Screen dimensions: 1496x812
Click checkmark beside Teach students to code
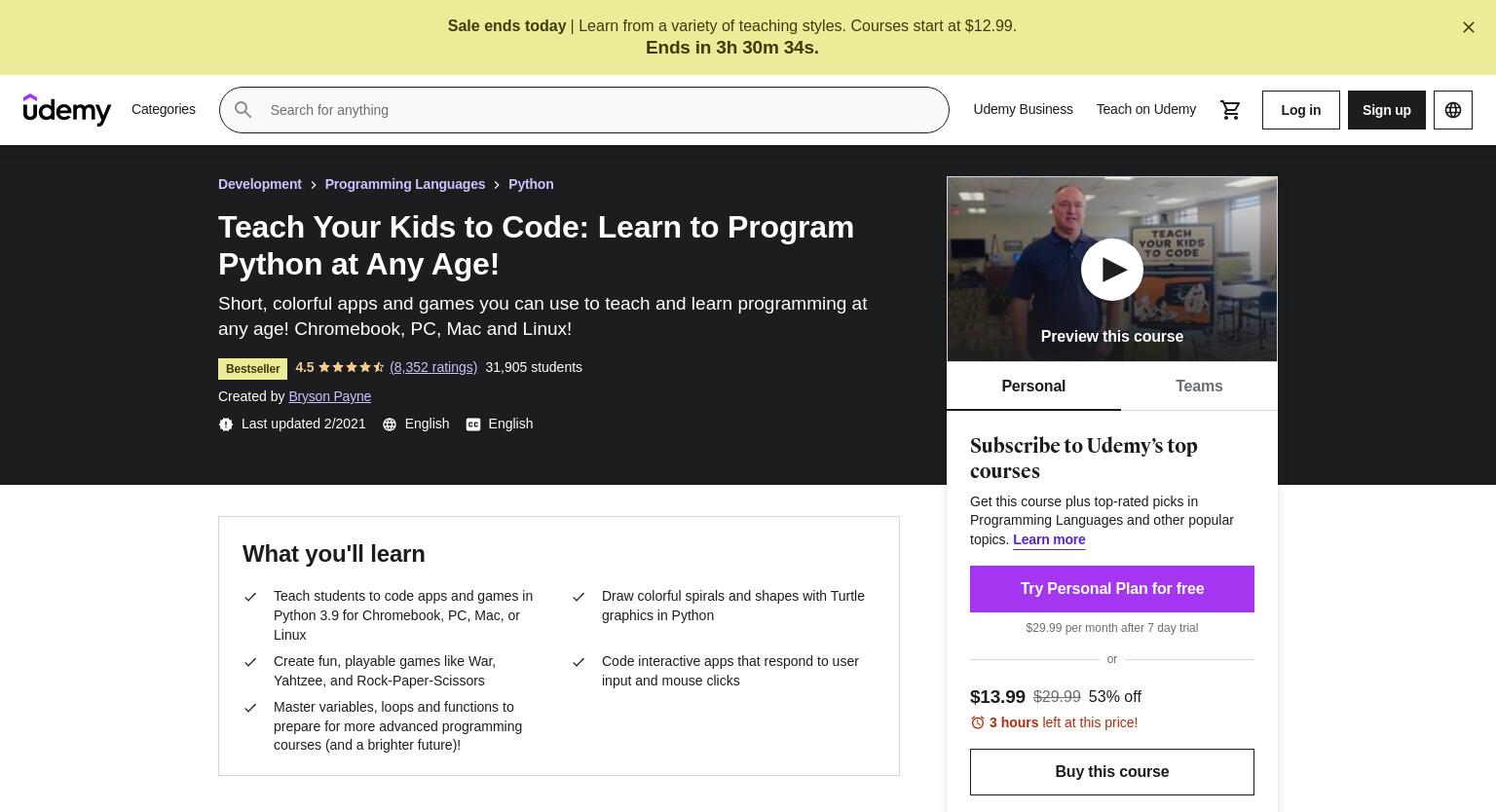250,597
